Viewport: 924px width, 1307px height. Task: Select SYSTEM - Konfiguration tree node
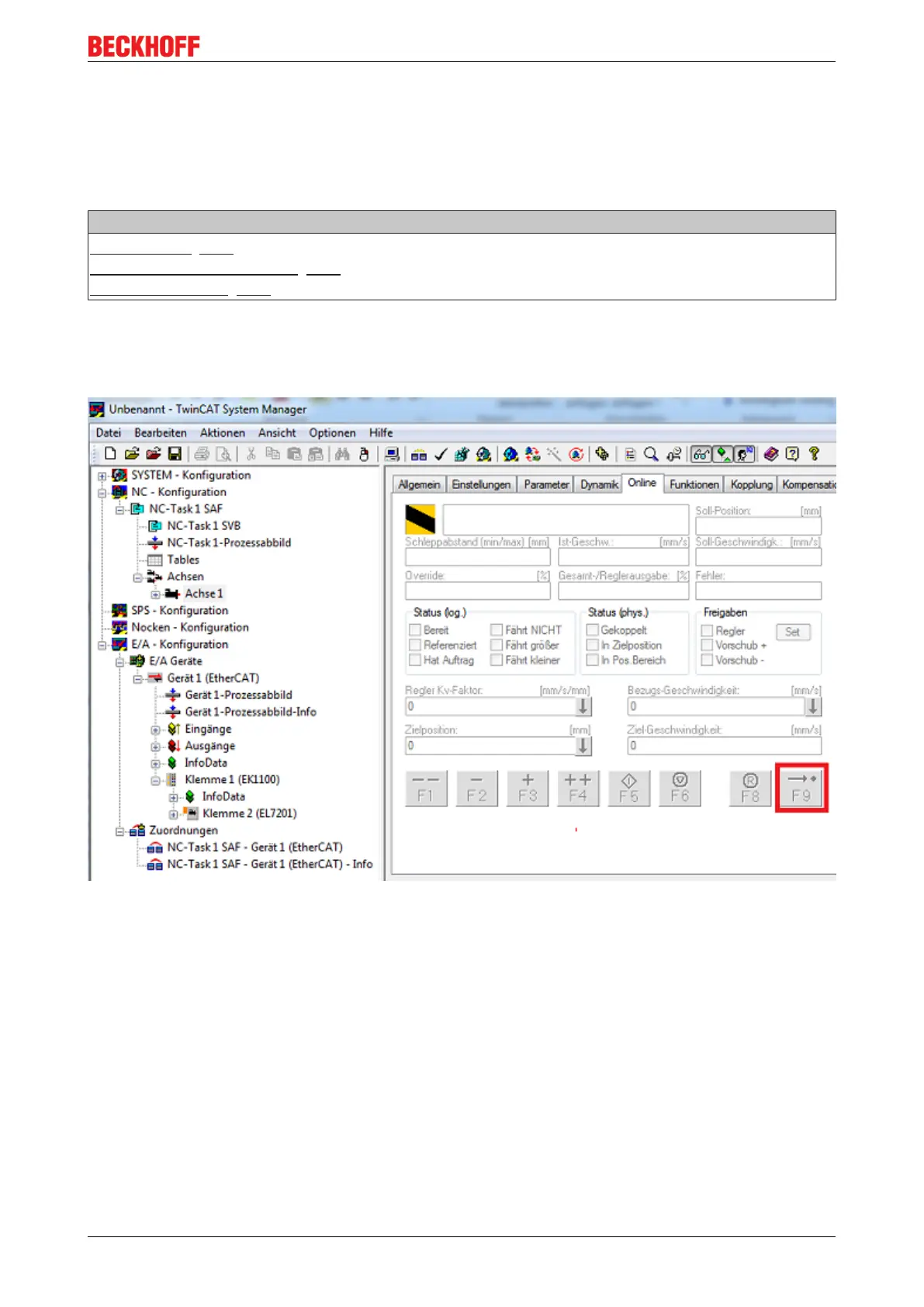point(191,475)
